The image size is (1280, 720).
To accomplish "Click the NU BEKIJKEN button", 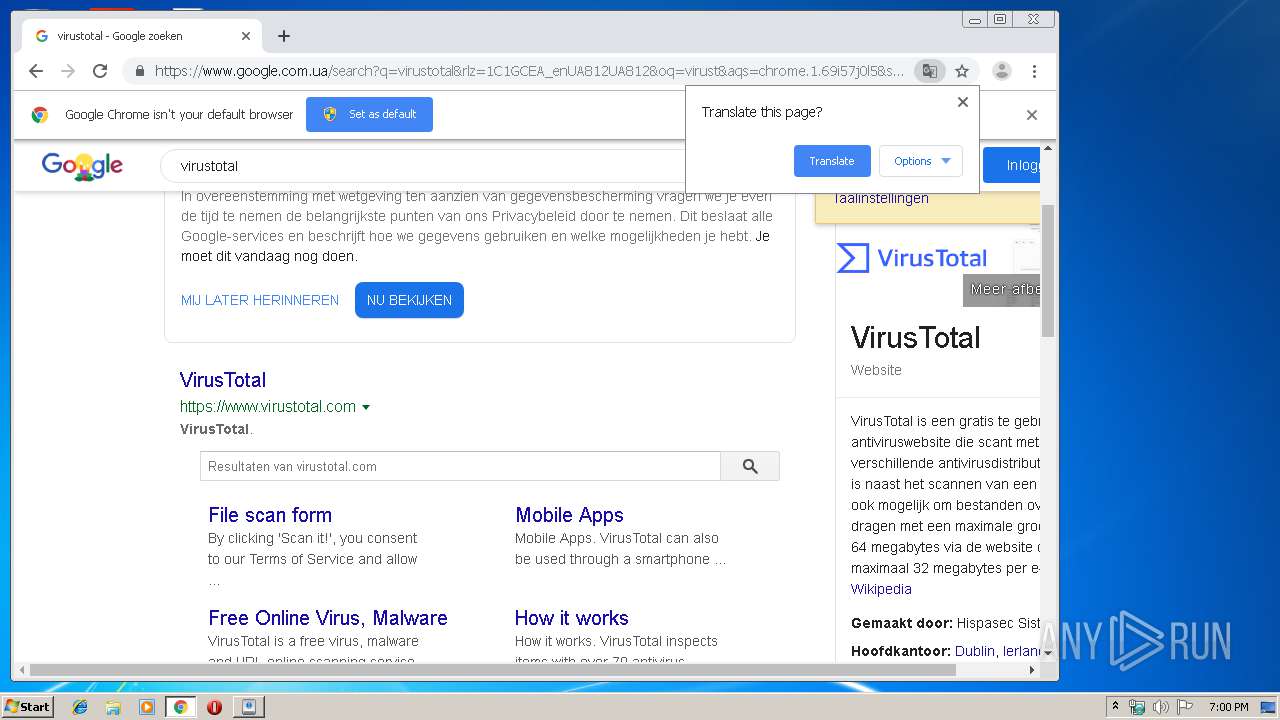I will (x=409, y=300).
